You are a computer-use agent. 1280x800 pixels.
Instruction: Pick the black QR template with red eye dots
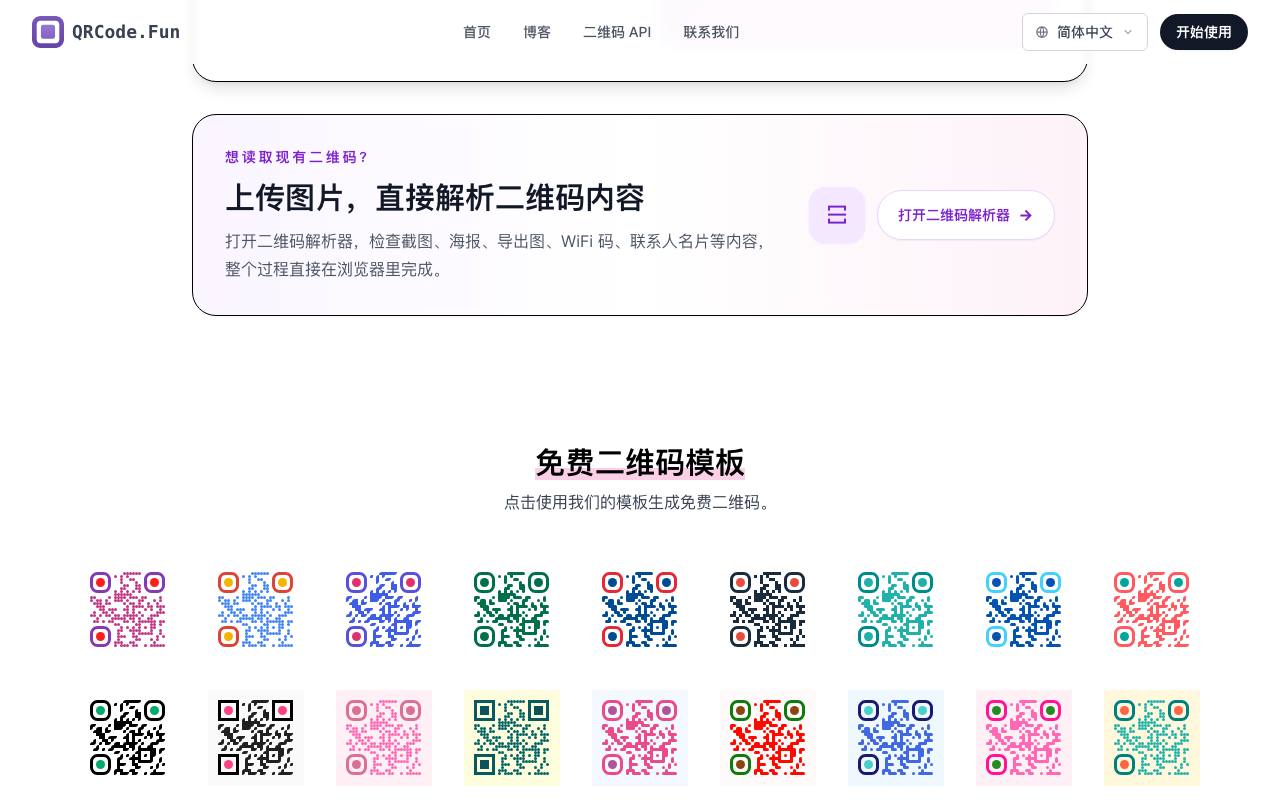[768, 610]
